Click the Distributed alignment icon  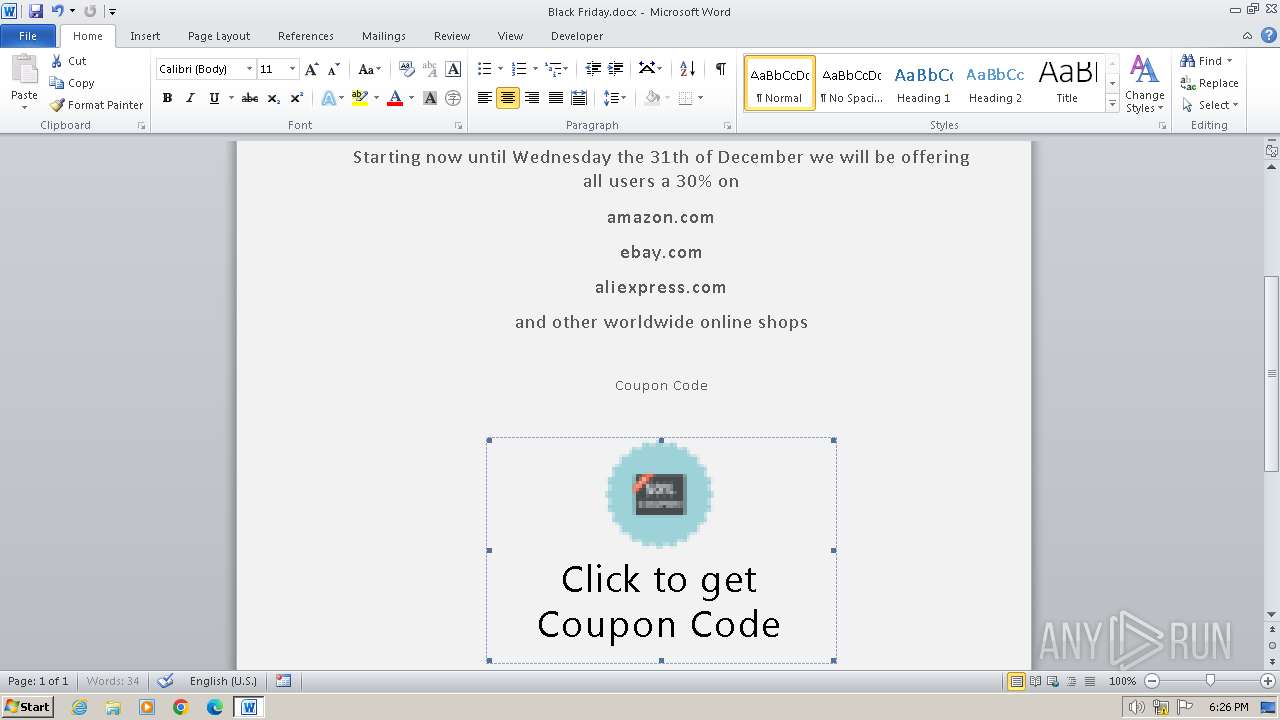(579, 98)
